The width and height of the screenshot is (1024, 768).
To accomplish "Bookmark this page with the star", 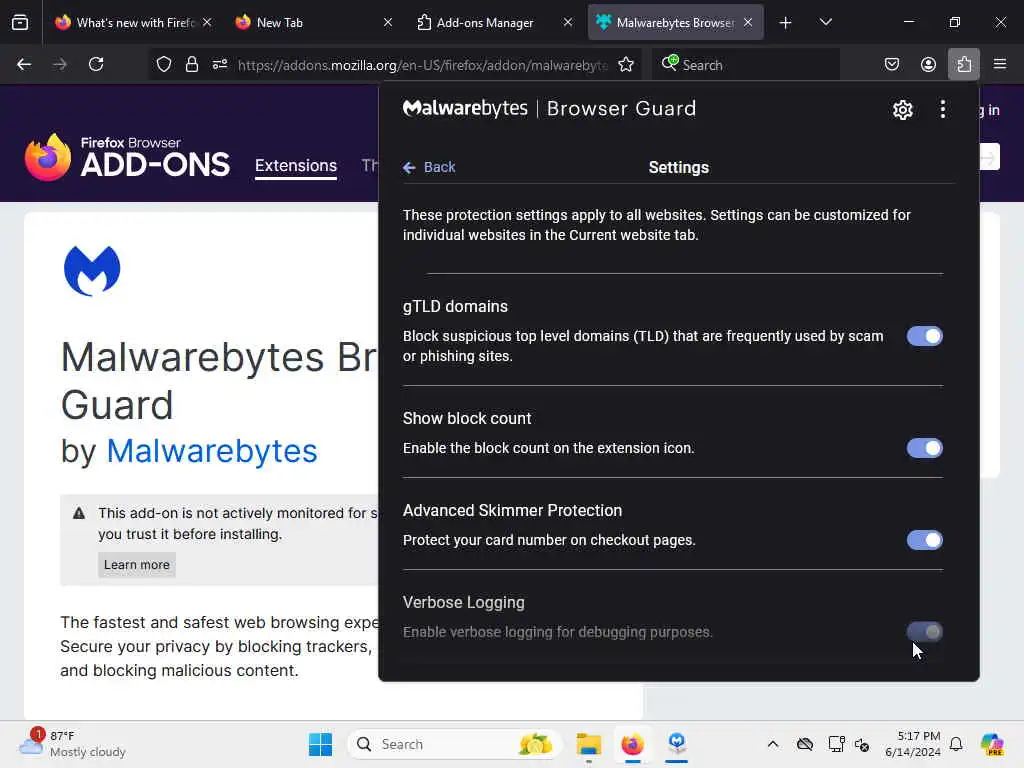I will pos(626,64).
